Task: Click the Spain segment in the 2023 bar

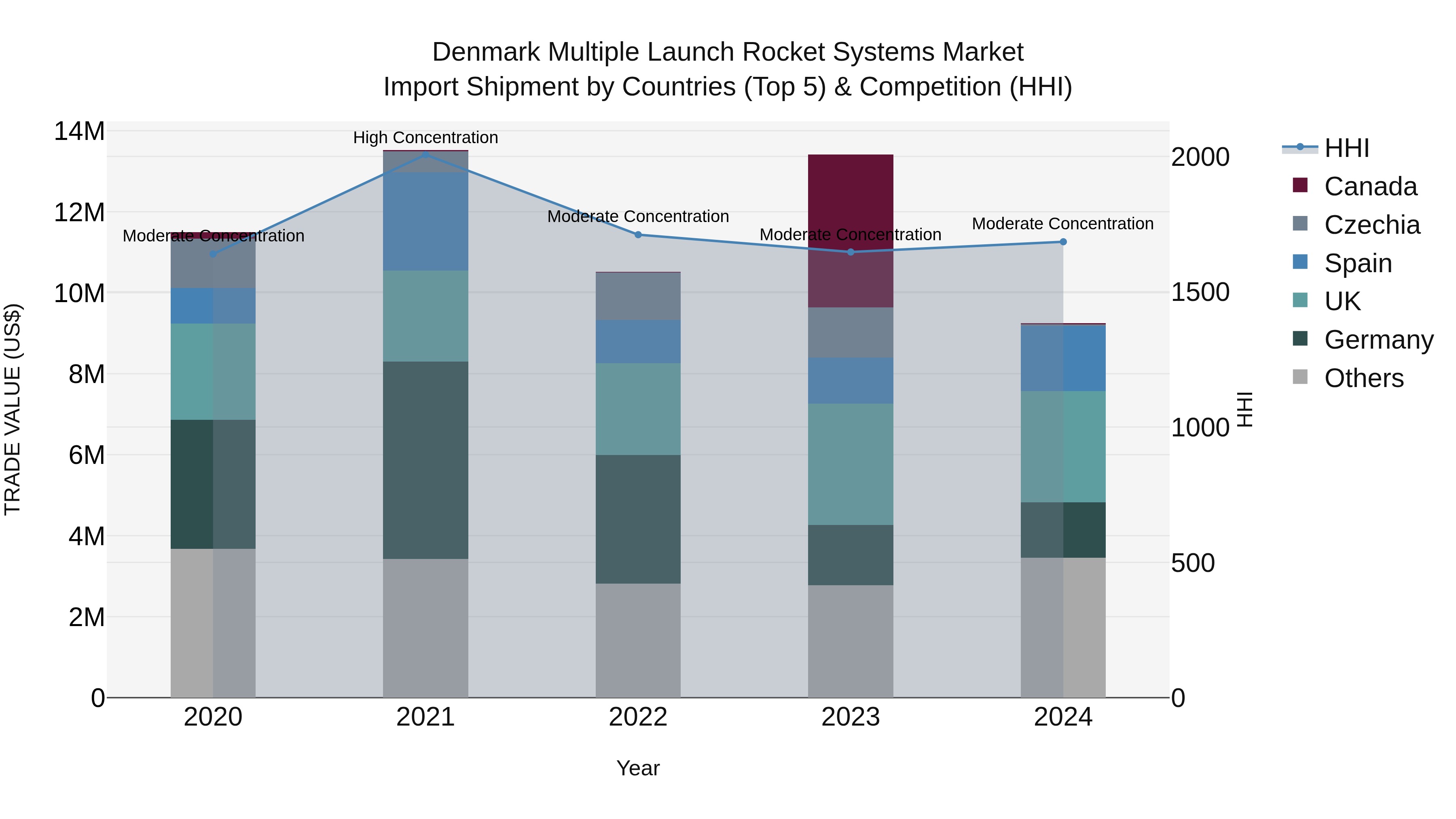Action: [x=851, y=381]
